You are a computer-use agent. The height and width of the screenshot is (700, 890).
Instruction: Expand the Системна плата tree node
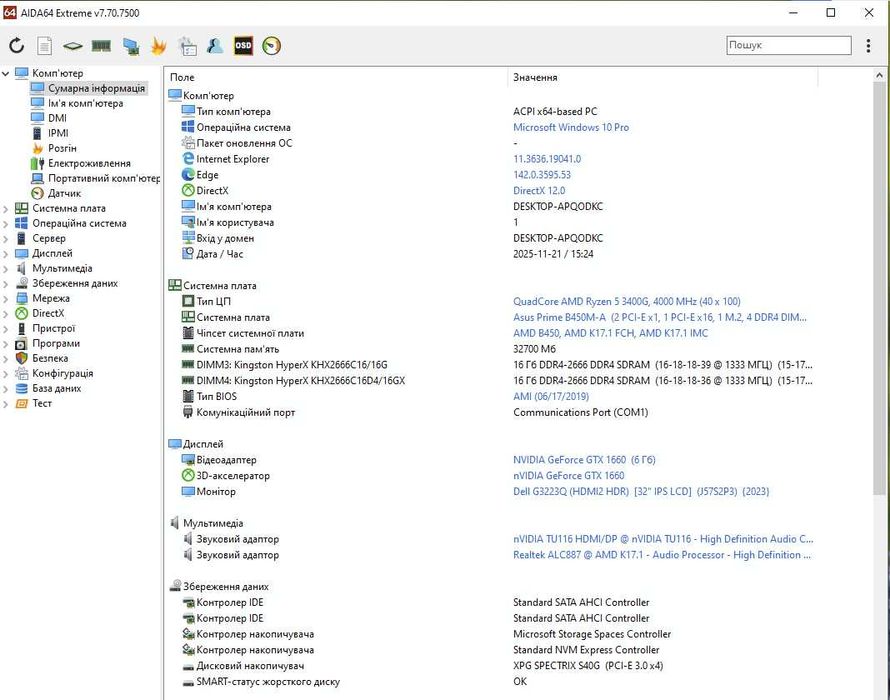pos(6,208)
